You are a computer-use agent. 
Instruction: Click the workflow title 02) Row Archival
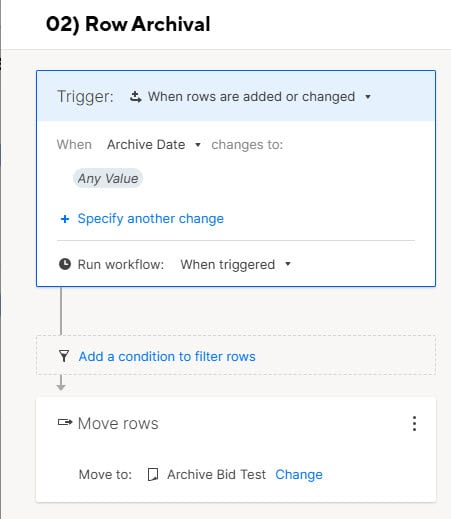[x=128, y=24]
